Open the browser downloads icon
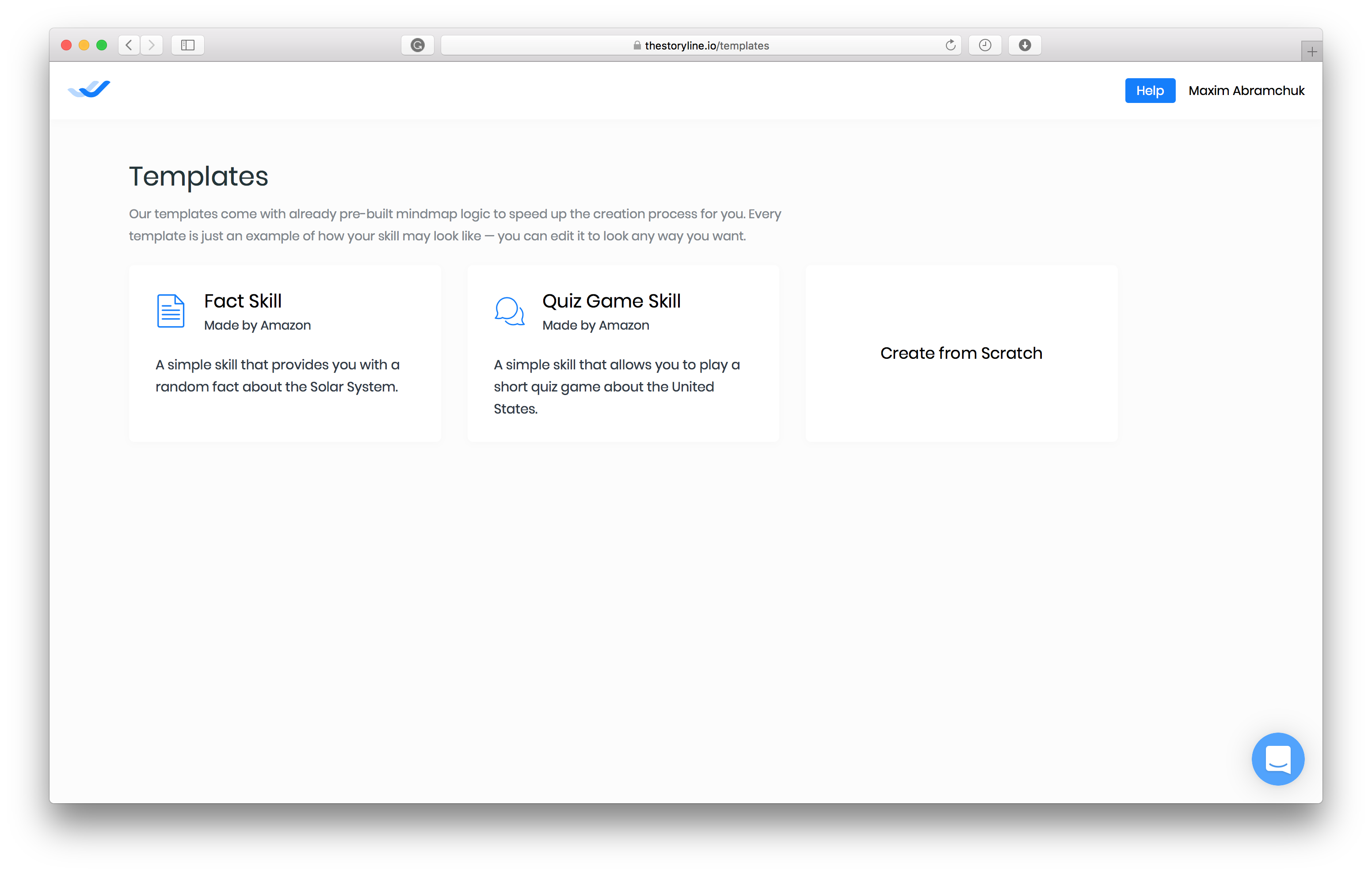Screen dimensions: 1372x874 pos(1025,45)
